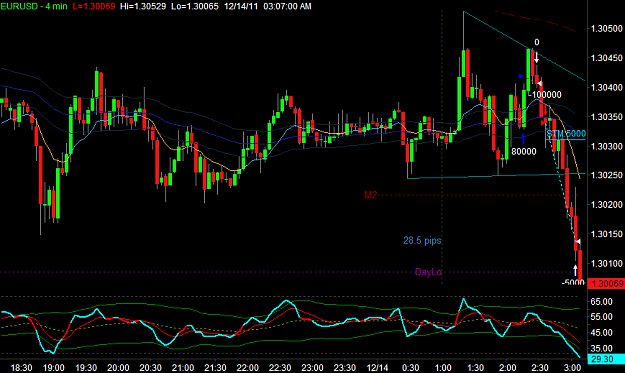Click the 21:30 time axis label

click(x=215, y=367)
